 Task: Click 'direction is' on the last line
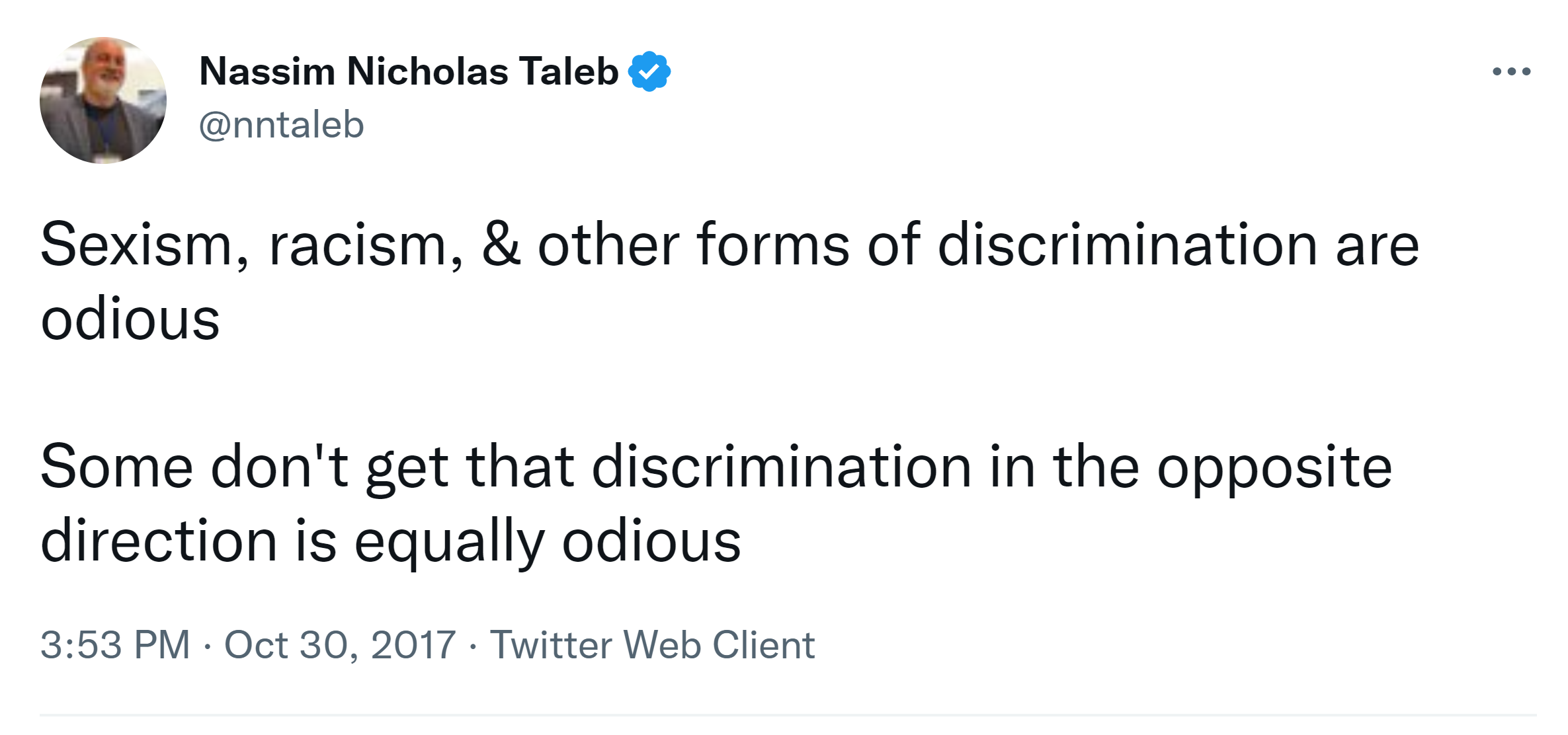pos(188,541)
